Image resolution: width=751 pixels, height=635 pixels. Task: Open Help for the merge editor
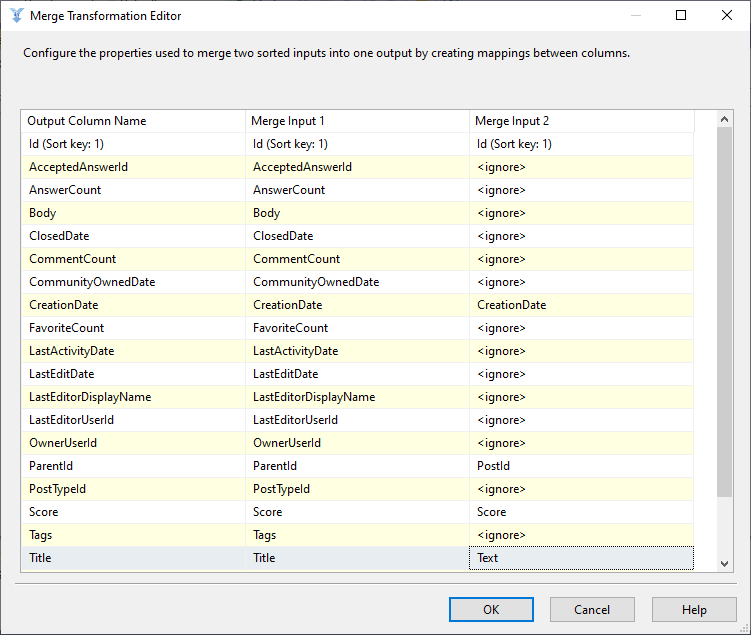pos(694,609)
